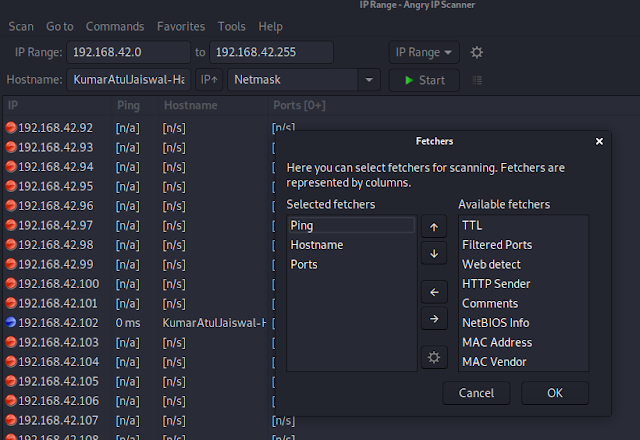
Task: Select Filtered Ports in Available fetchers
Action: pos(523,245)
